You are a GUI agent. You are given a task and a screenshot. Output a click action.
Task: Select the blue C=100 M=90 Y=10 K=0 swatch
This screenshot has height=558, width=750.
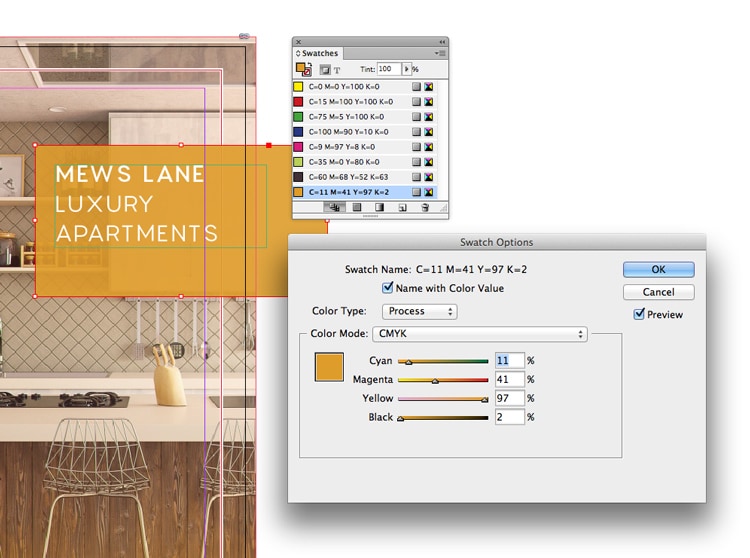coord(364,132)
